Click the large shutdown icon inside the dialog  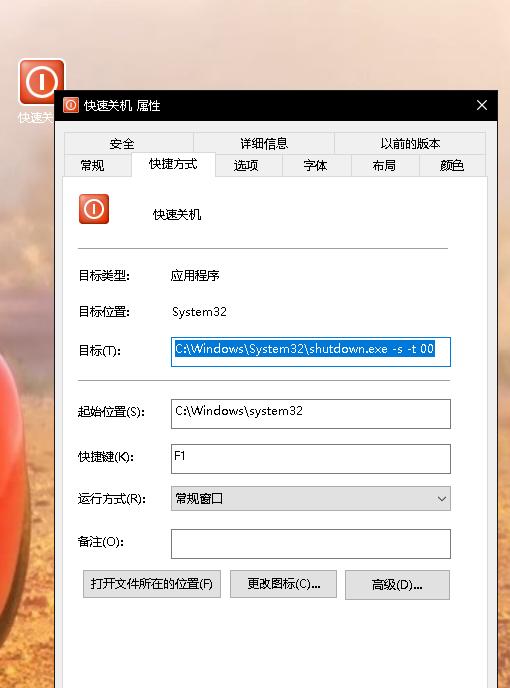(94, 209)
